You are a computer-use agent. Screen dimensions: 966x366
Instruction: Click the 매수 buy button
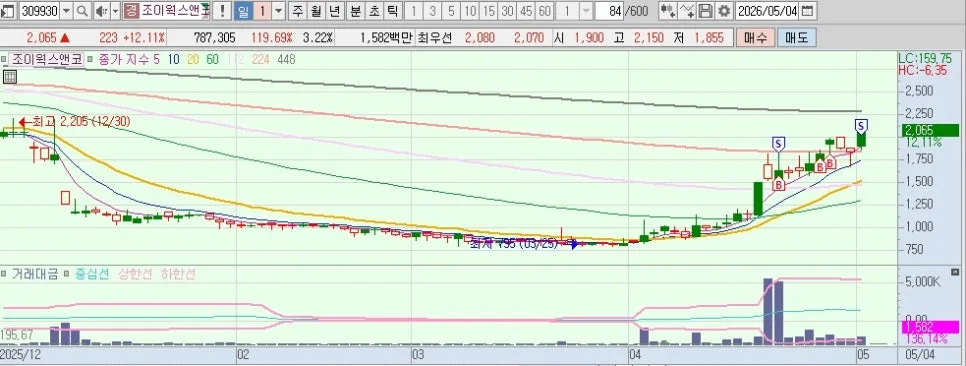tap(755, 38)
